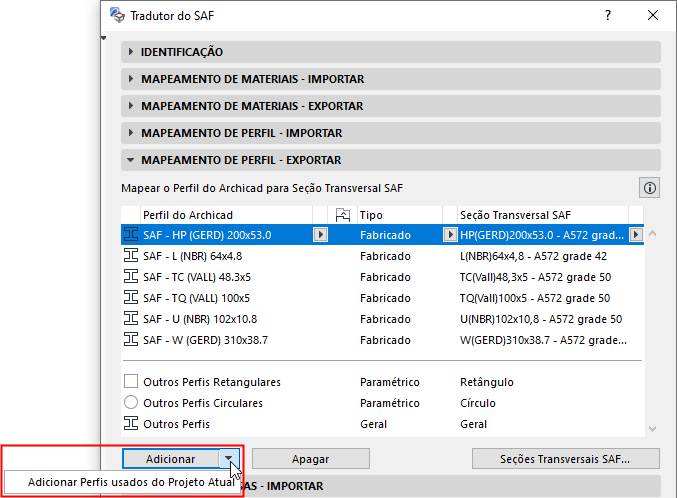This screenshot has width=677, height=498.
Task: Click the help question mark button
Action: click(x=608, y=16)
